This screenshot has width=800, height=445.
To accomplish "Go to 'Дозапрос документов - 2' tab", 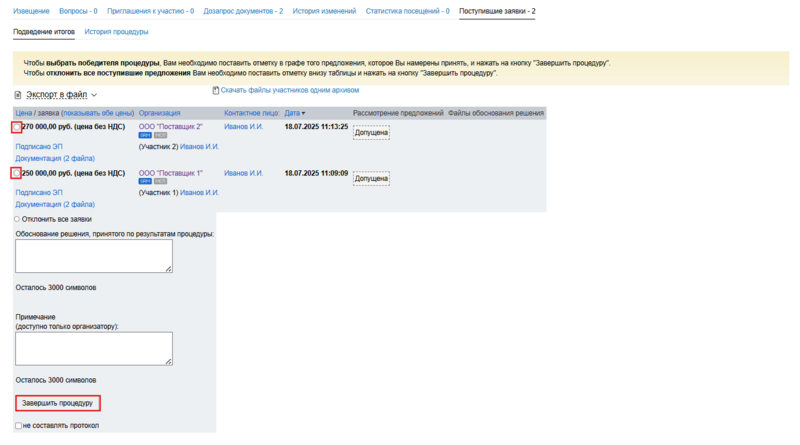I will point(243,11).
